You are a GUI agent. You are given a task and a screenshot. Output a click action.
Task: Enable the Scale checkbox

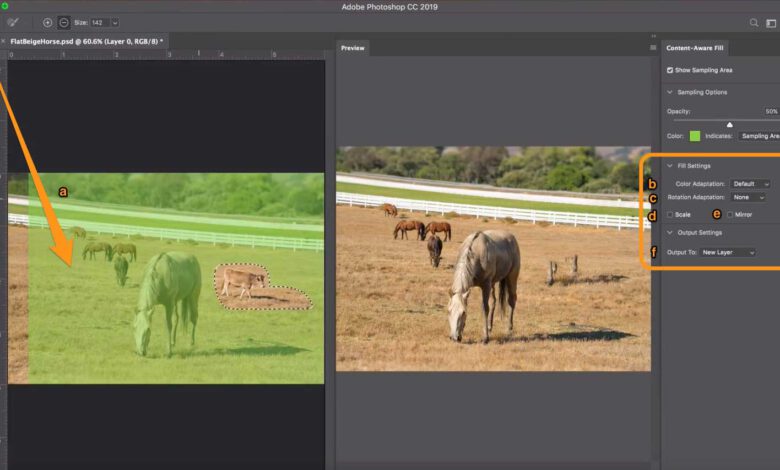click(x=670, y=214)
